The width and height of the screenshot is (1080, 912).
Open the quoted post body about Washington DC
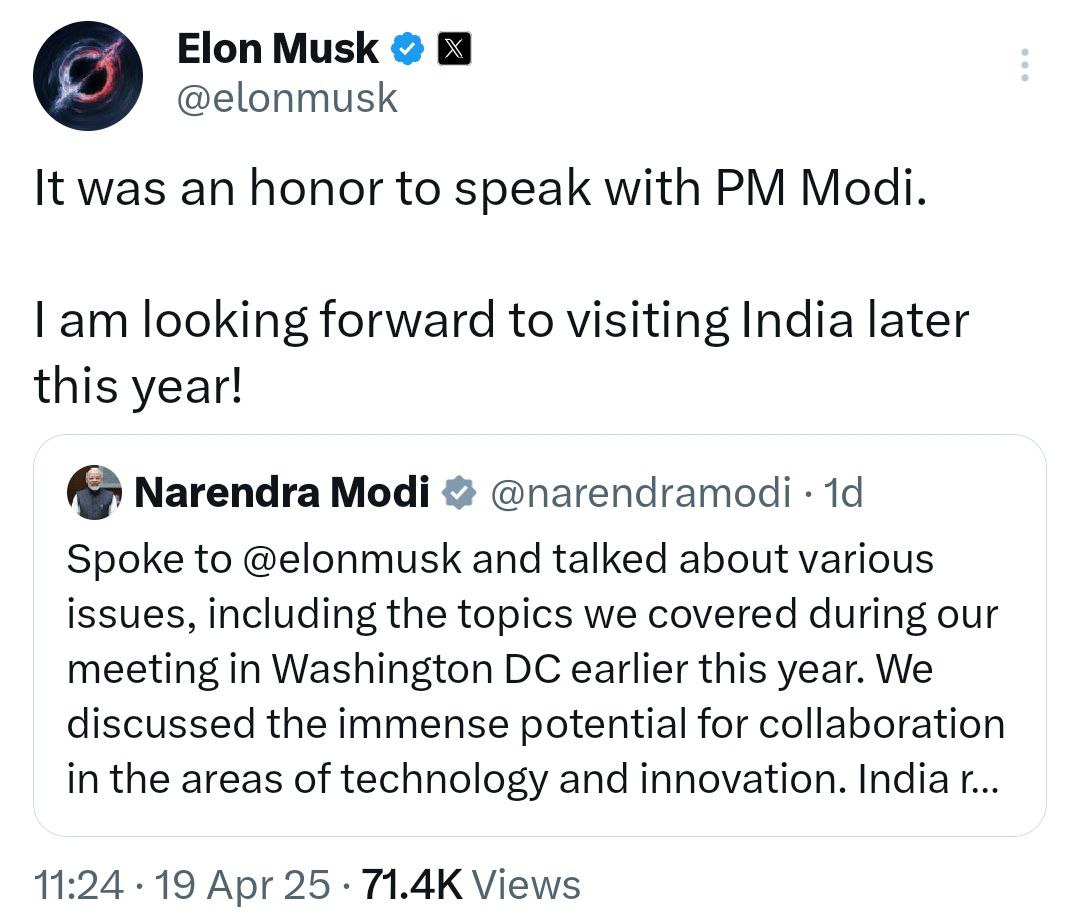tap(500, 670)
